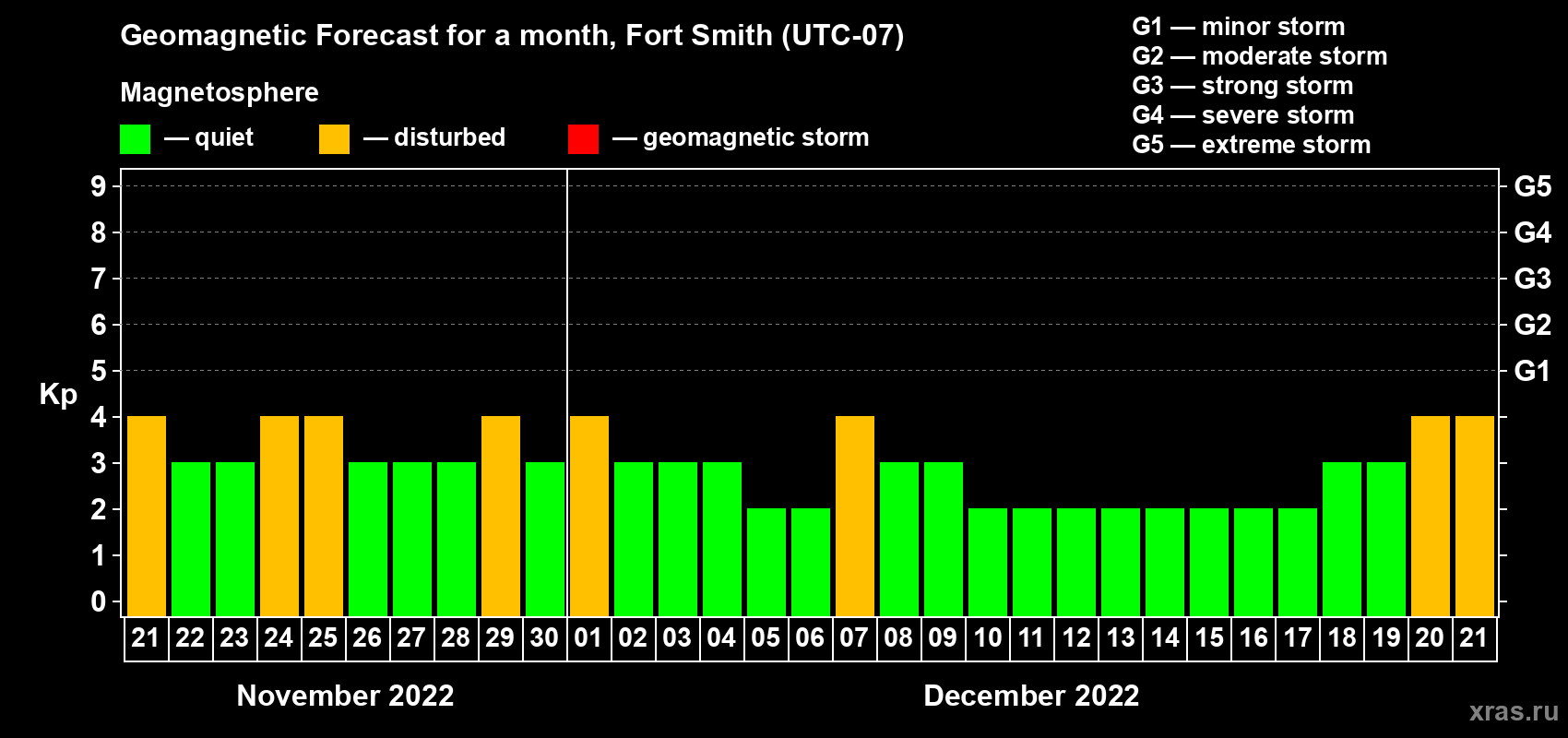This screenshot has height=738, width=1568.
Task: Click date cell 01 in December
Action: coord(589,638)
